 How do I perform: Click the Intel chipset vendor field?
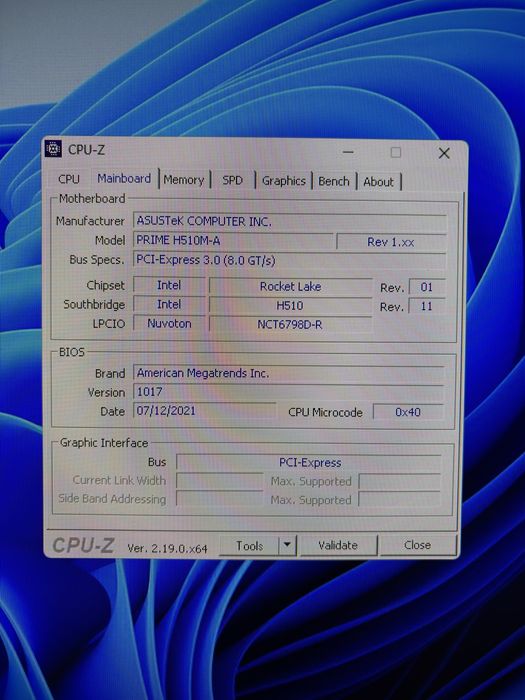169,285
